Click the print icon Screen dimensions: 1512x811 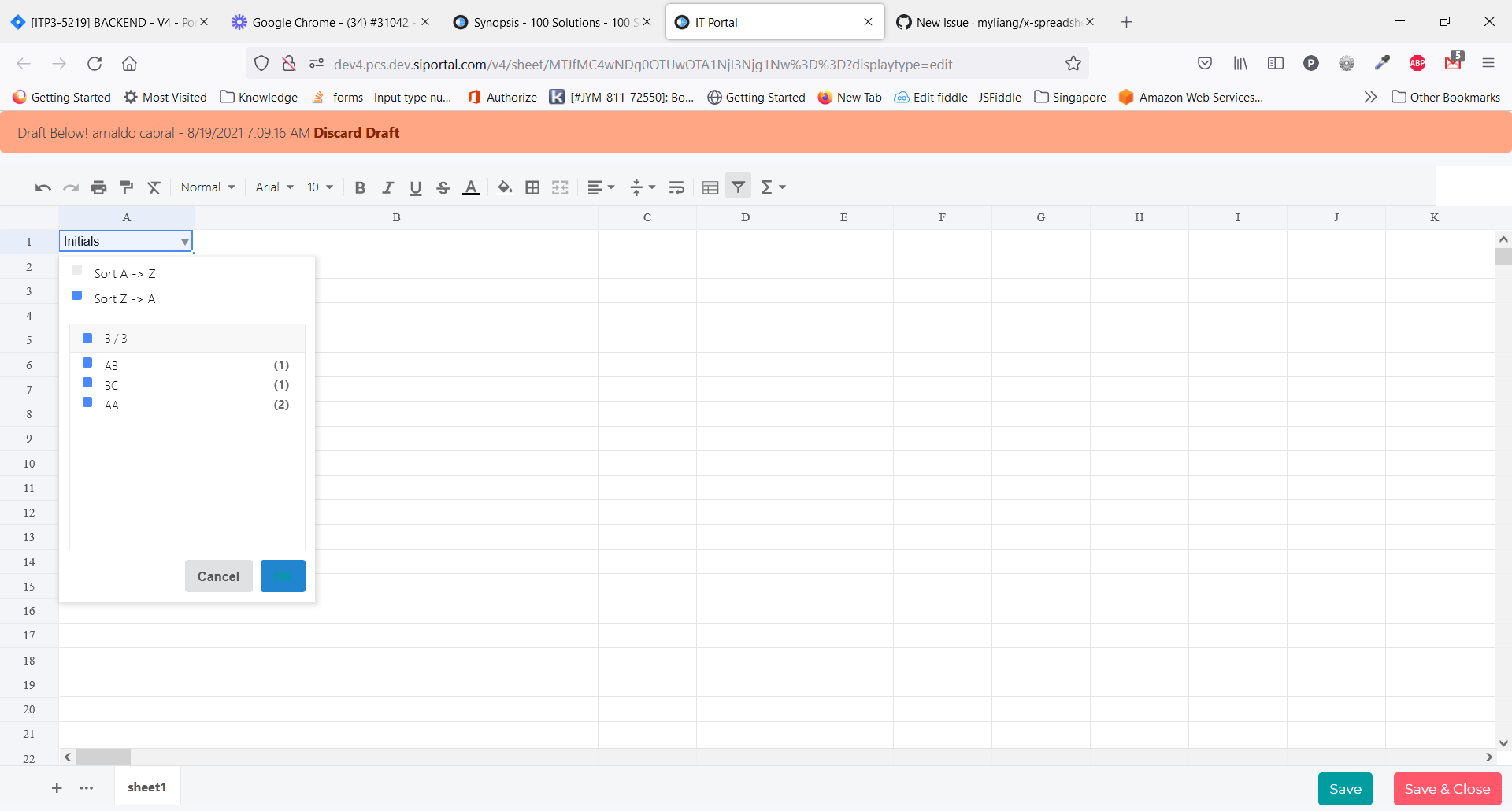(98, 187)
